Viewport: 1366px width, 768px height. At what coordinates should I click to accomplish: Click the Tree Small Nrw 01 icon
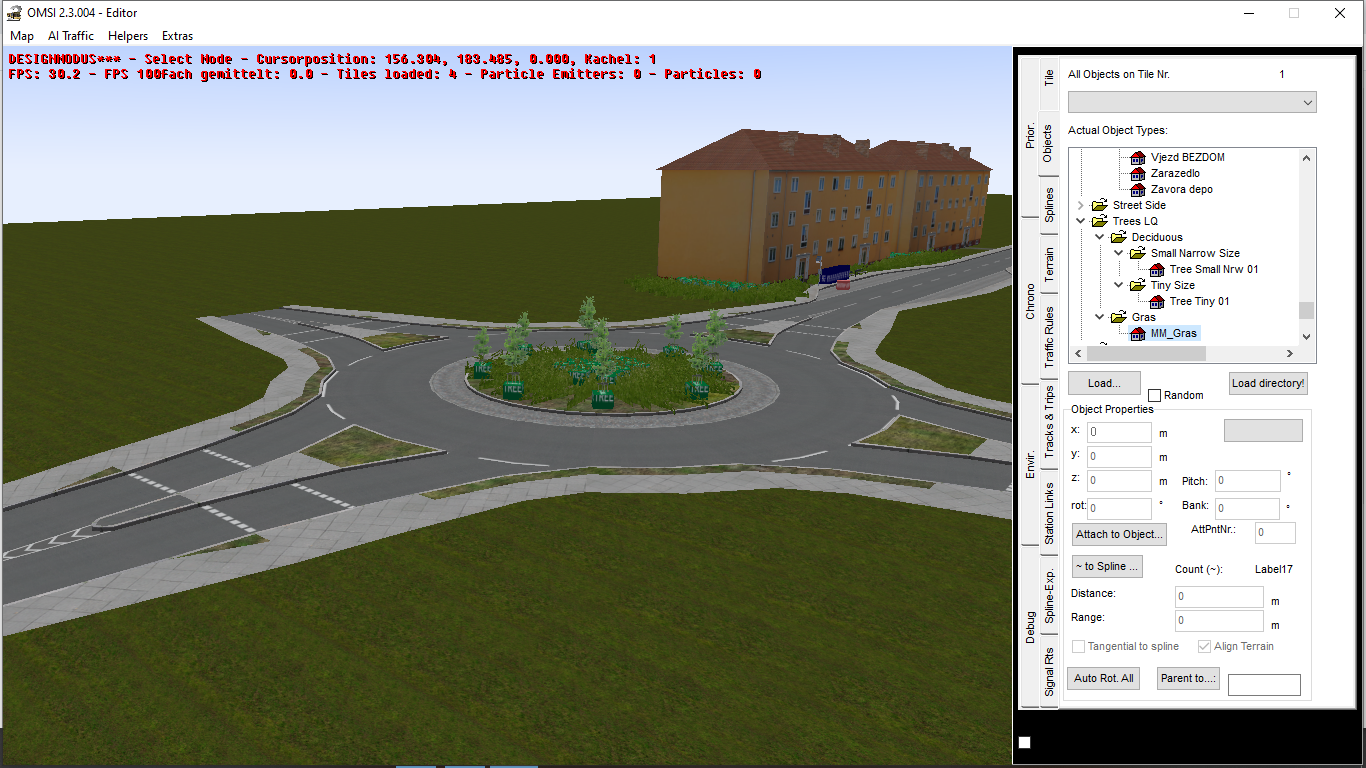[x=1157, y=270]
